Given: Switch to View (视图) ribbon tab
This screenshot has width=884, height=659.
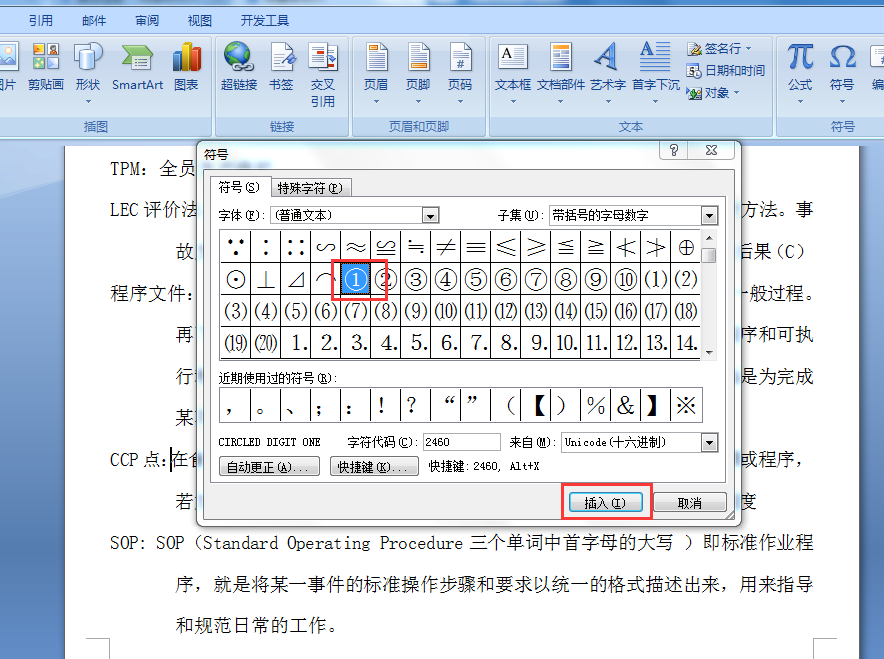Looking at the screenshot, I should click(200, 21).
